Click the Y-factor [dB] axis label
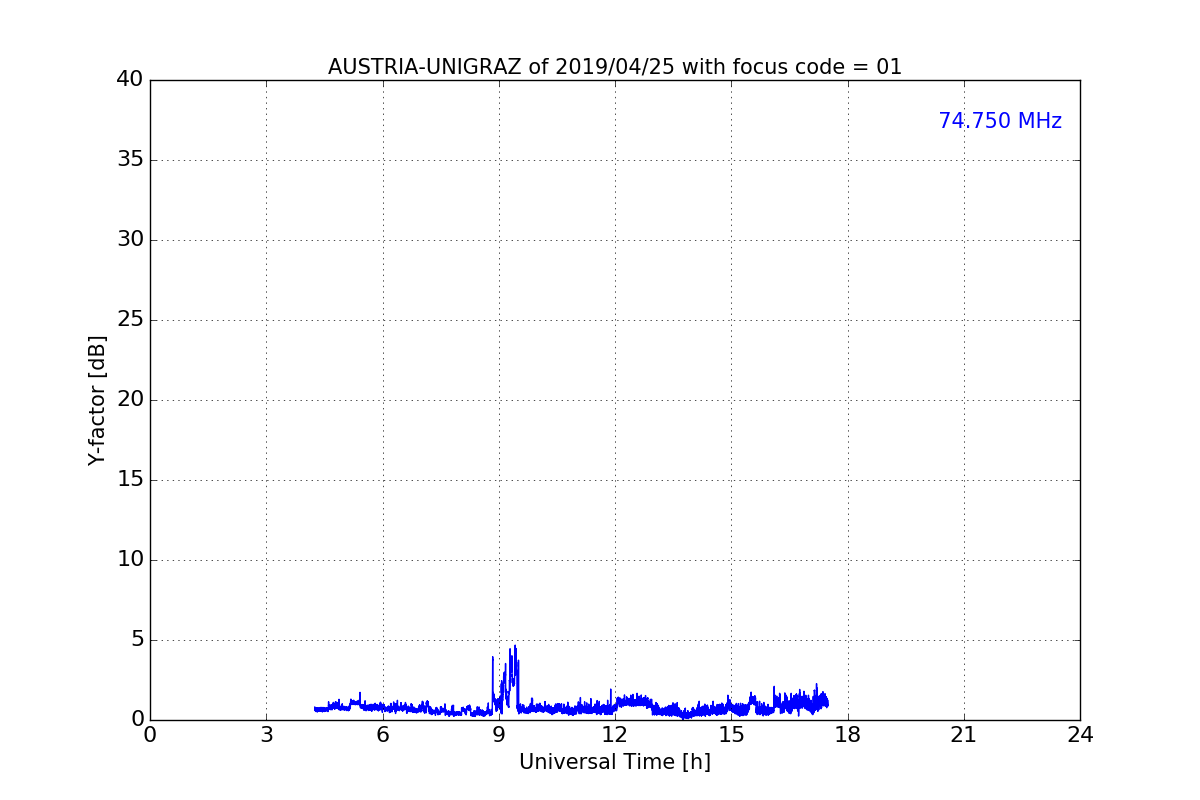 click(x=97, y=400)
